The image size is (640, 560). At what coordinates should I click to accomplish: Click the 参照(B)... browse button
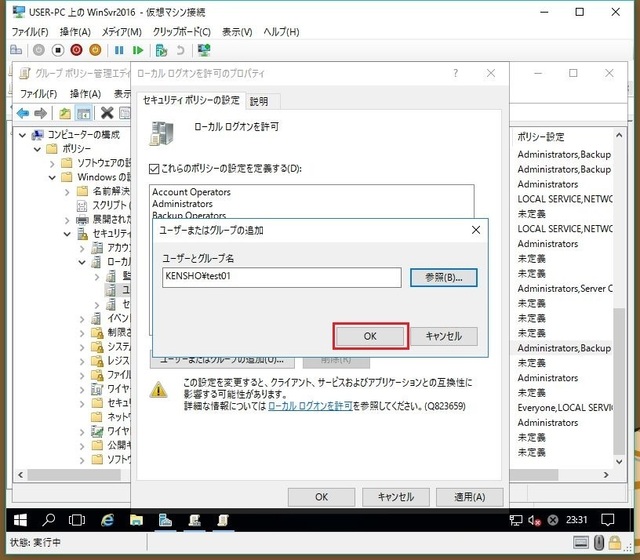(x=443, y=277)
